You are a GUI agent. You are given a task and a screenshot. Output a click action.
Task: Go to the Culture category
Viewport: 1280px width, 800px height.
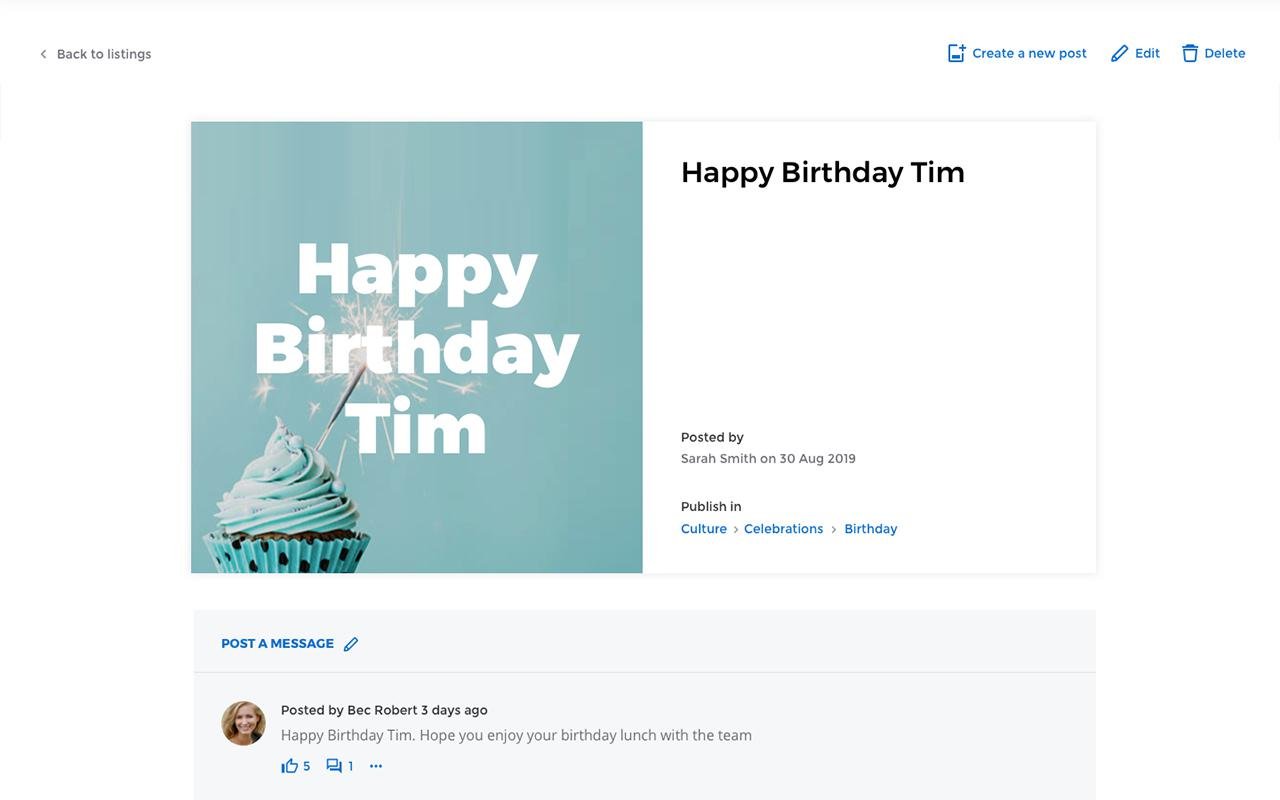(x=704, y=529)
